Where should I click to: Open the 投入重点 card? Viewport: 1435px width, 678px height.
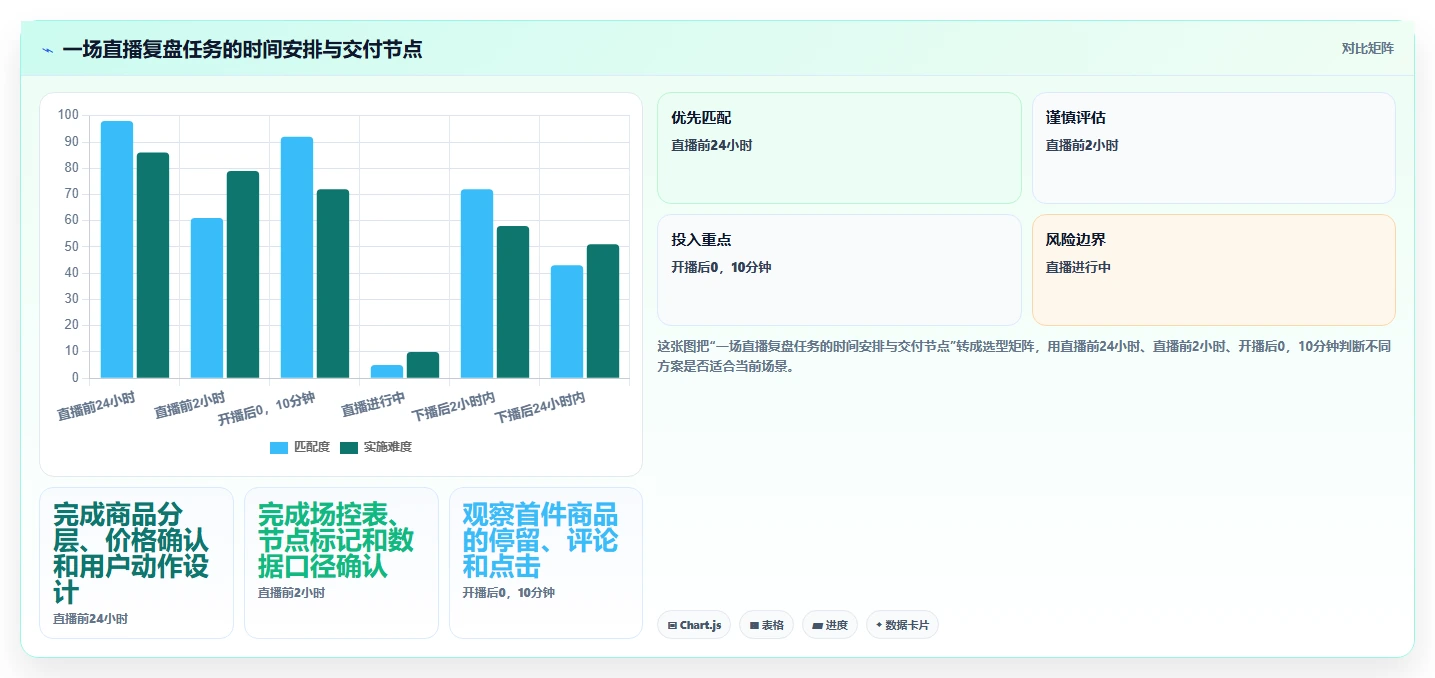839,270
